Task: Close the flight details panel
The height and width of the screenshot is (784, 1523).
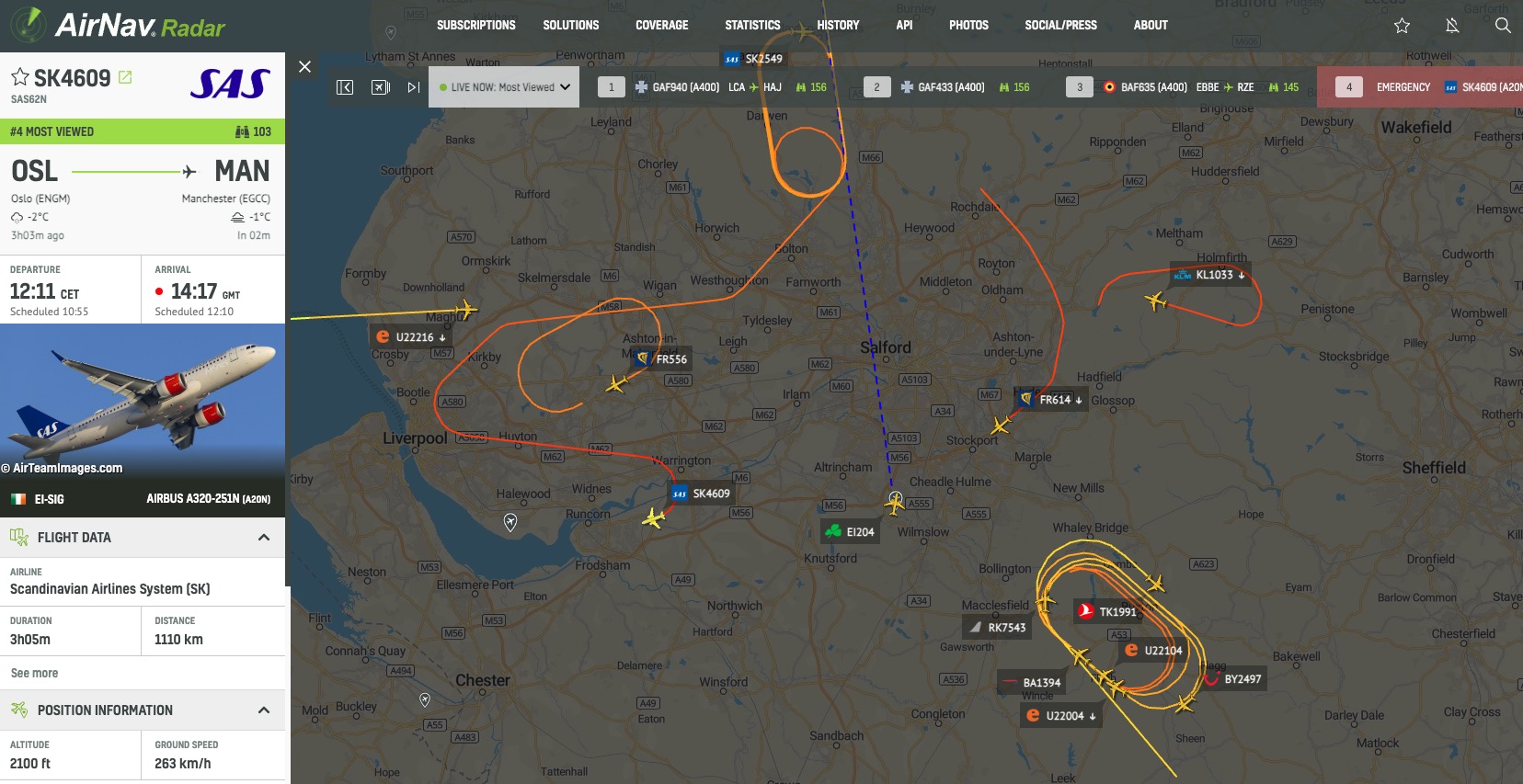Action: coord(305,66)
